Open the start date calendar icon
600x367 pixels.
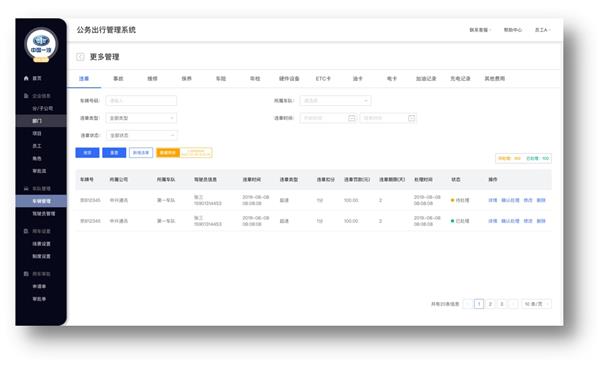pos(352,118)
